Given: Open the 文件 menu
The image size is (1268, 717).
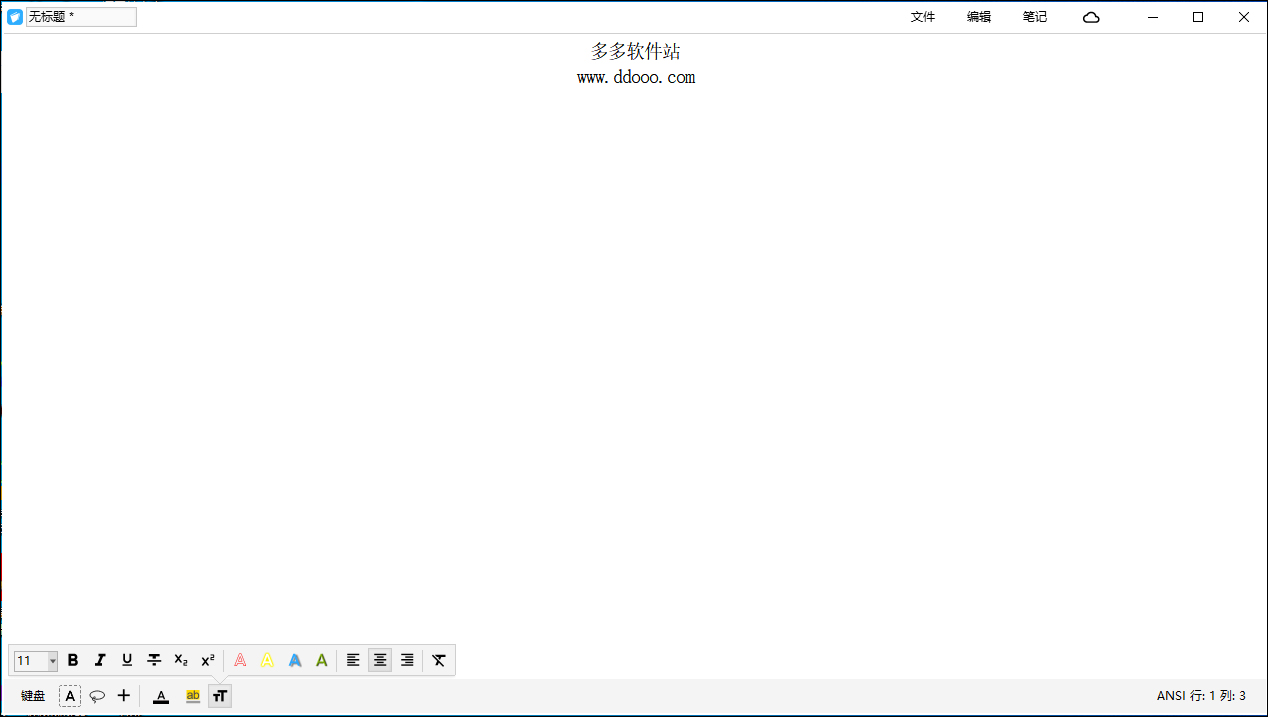Looking at the screenshot, I should 922,17.
